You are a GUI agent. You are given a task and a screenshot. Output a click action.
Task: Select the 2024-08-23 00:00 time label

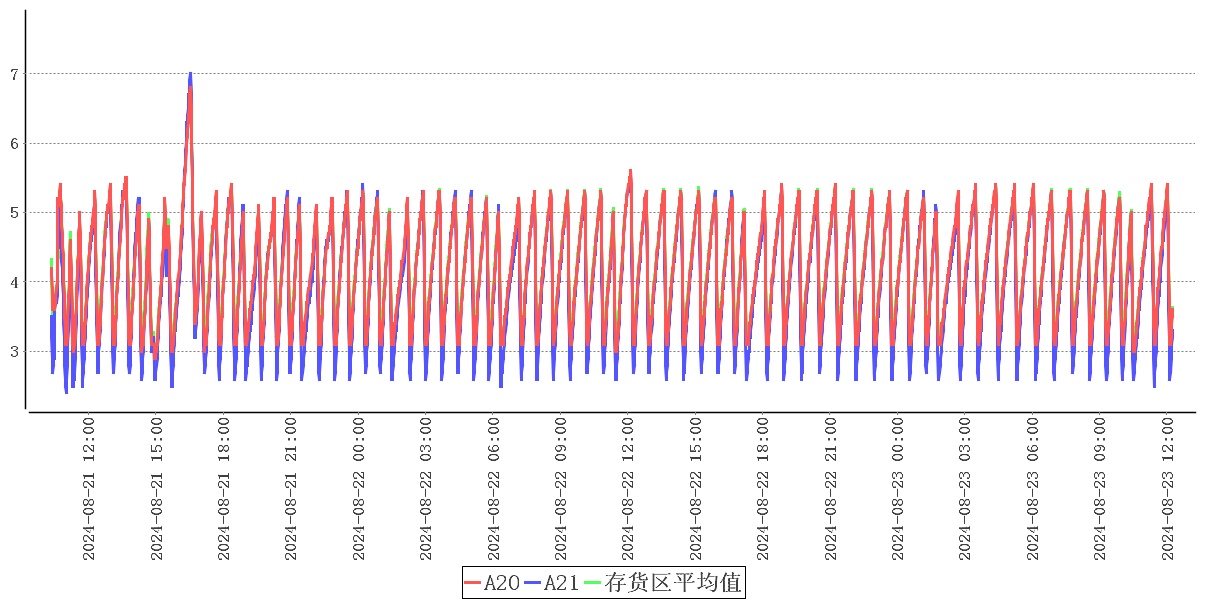tap(899, 489)
